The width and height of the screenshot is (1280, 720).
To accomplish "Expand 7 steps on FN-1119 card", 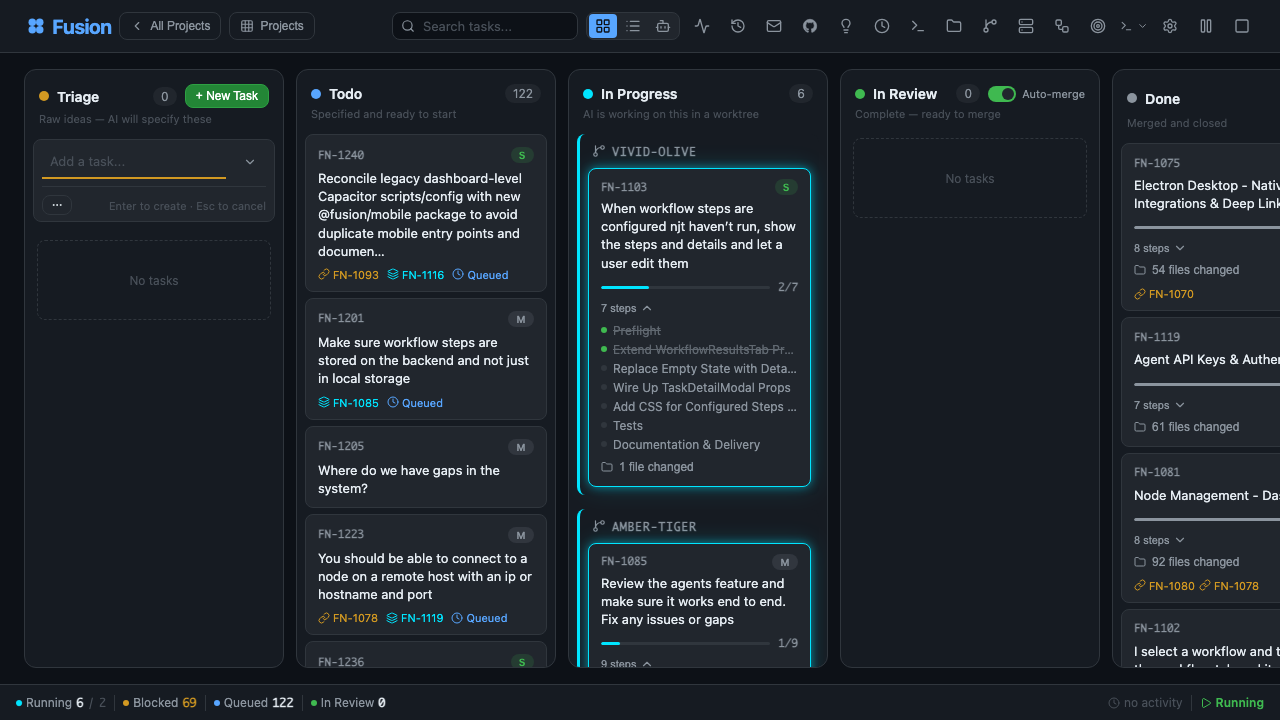I will (1159, 405).
